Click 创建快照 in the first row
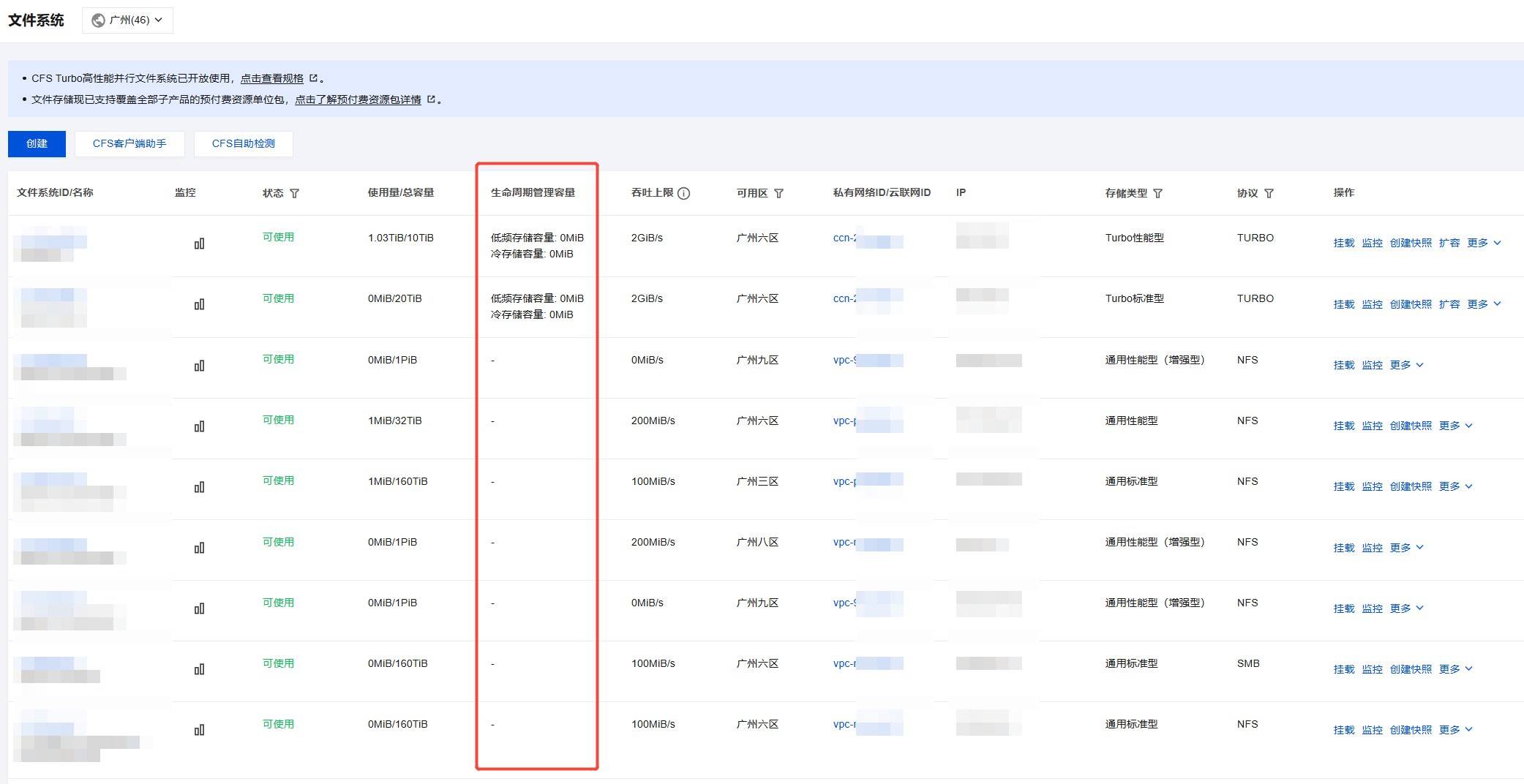The width and height of the screenshot is (1524, 784). click(1411, 243)
